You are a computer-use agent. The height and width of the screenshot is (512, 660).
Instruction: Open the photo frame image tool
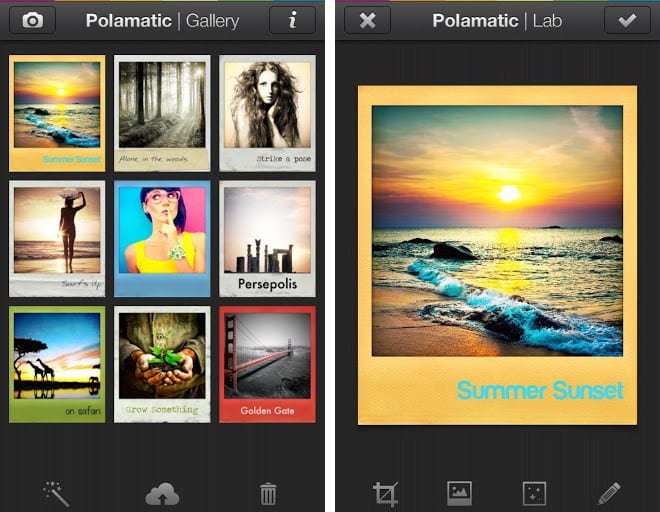(459, 493)
